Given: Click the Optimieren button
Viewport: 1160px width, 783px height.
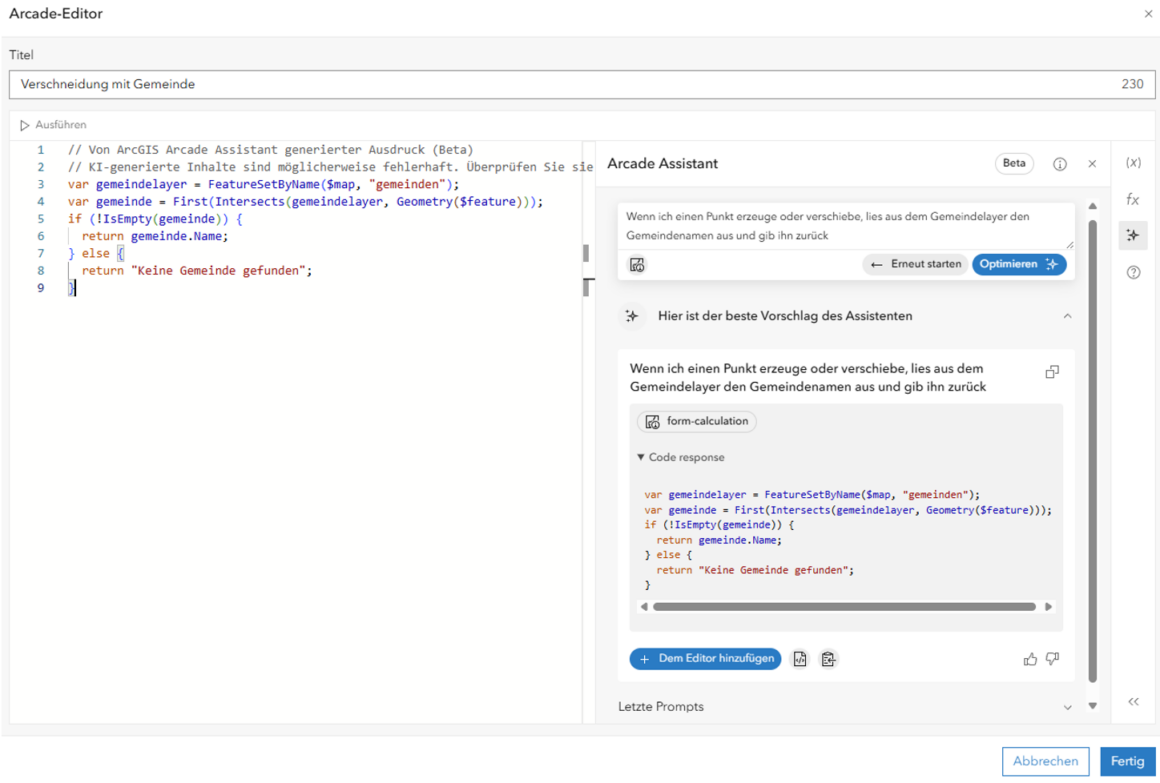Looking at the screenshot, I should point(1019,264).
